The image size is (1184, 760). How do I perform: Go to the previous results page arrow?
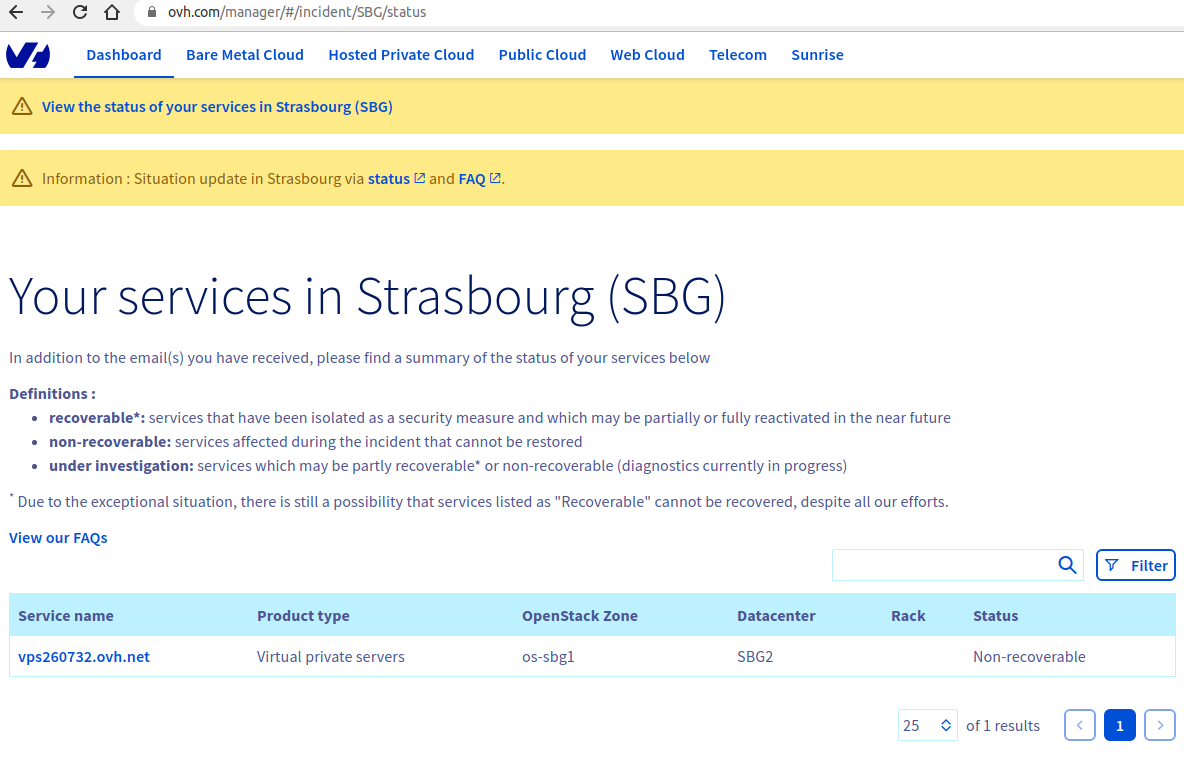1080,725
